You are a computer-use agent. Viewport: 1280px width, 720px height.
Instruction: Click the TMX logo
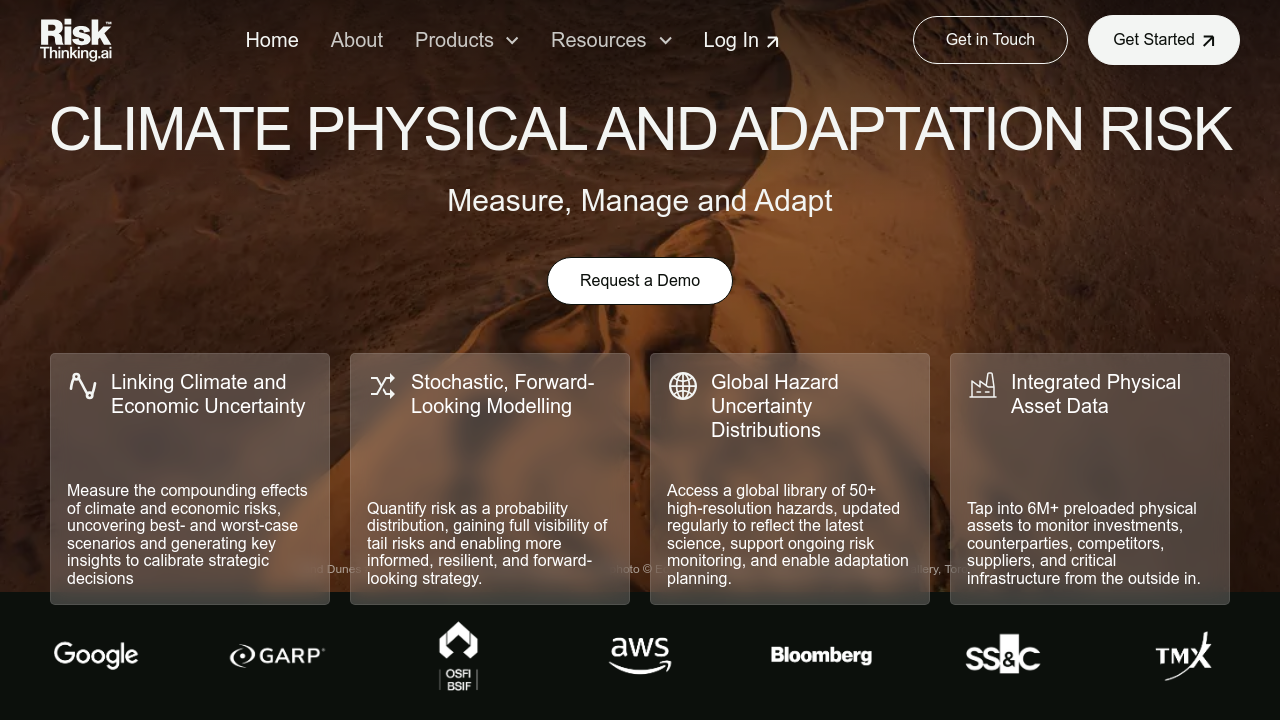click(x=1183, y=656)
